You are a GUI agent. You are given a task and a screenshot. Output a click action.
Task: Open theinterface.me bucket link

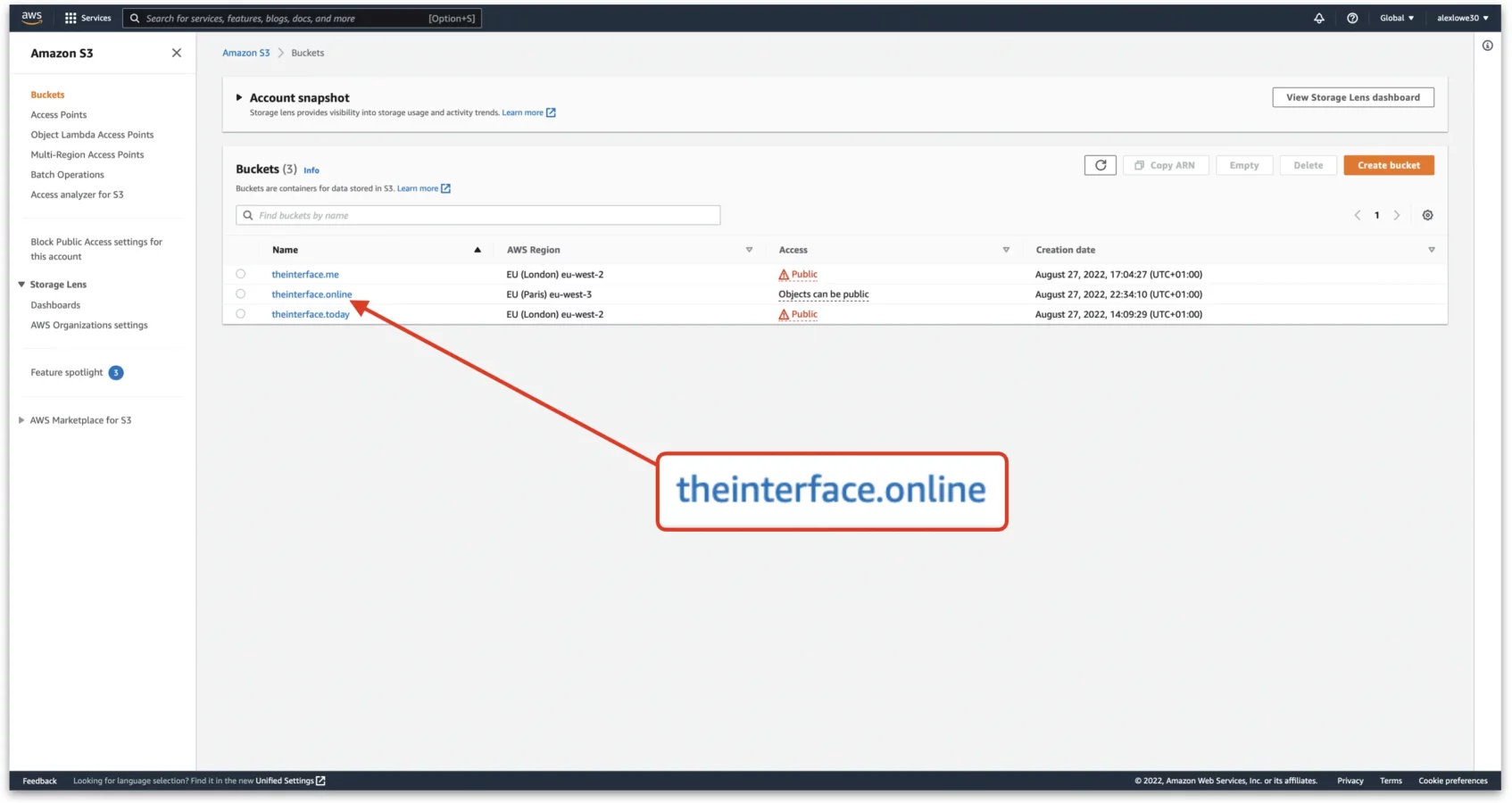(305, 275)
